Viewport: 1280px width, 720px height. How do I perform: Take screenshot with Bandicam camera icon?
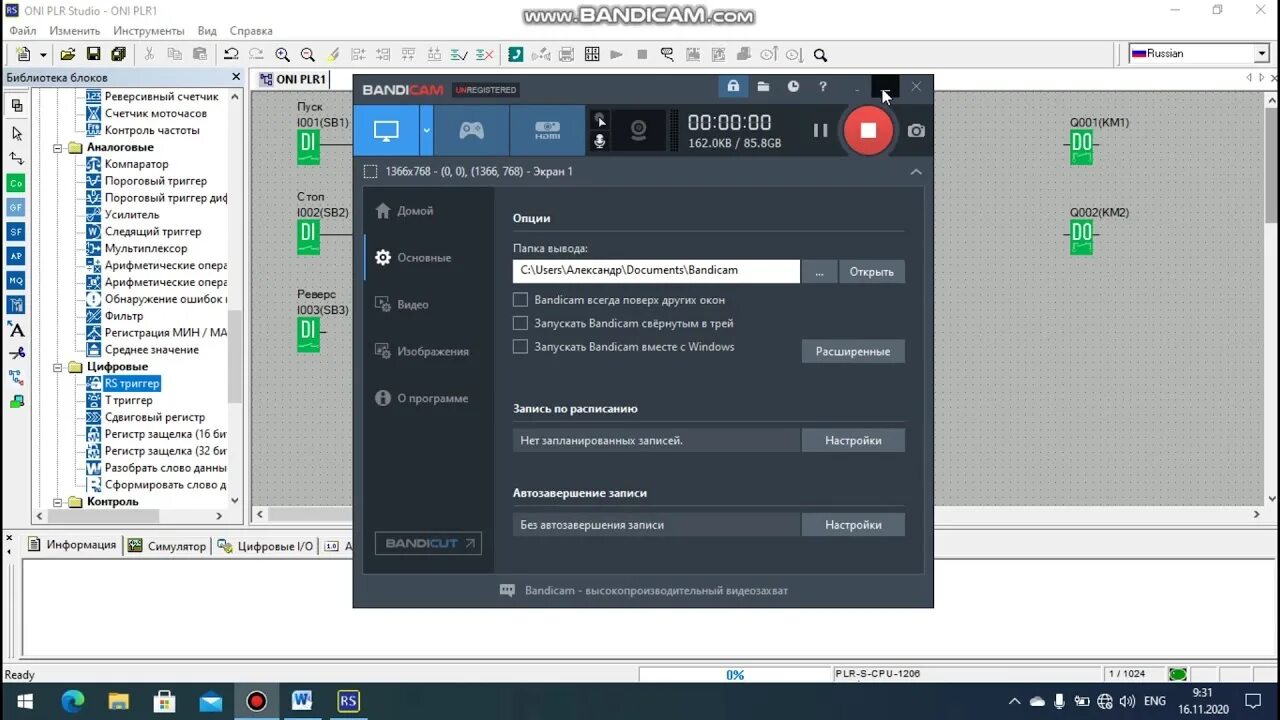[916, 130]
